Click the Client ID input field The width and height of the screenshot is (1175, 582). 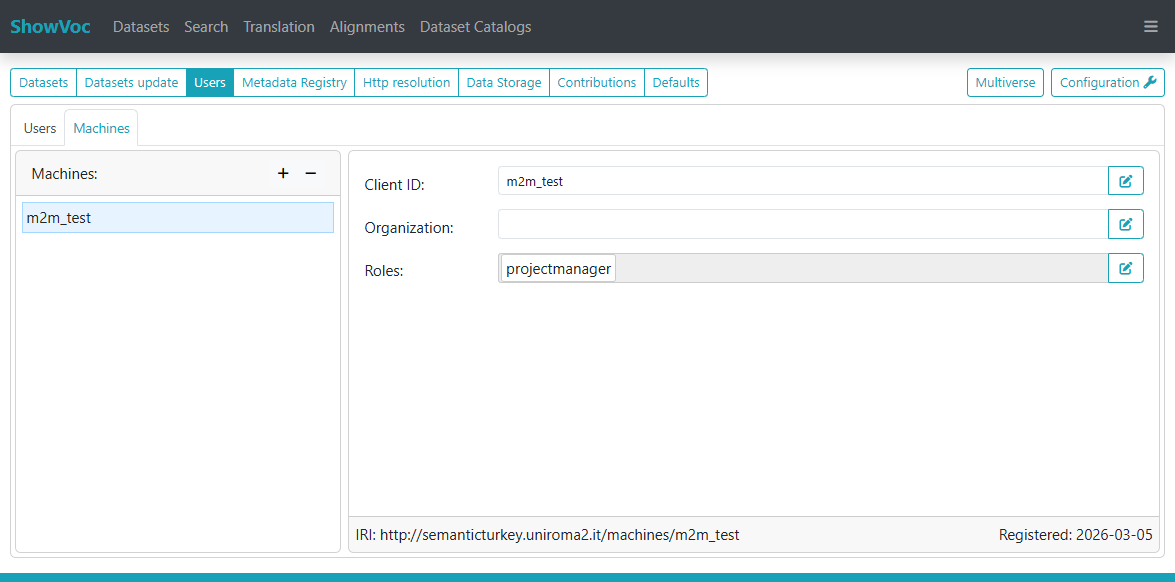[803, 181]
